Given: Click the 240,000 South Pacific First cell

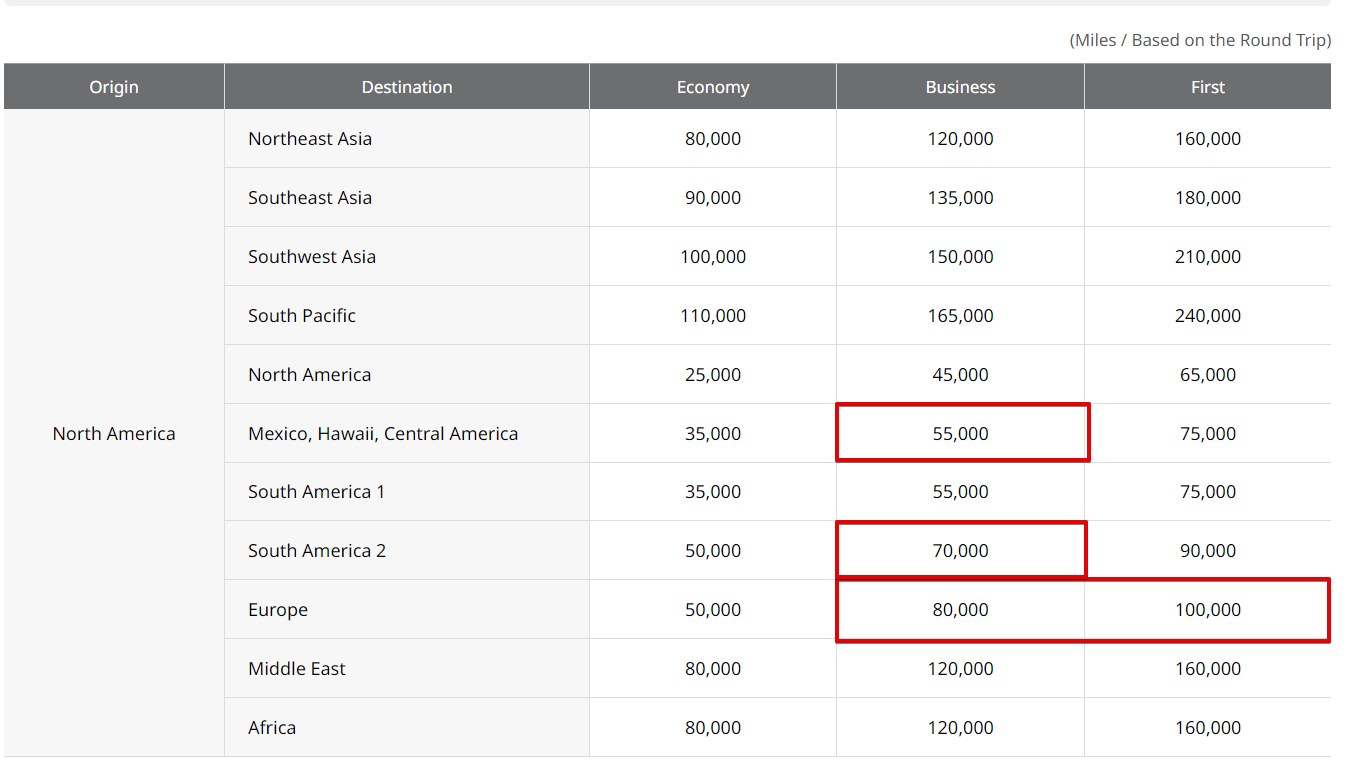Looking at the screenshot, I should [1206, 315].
